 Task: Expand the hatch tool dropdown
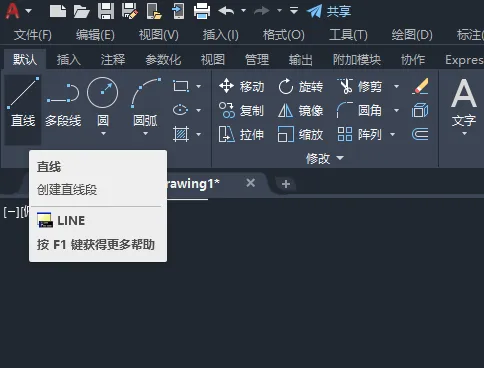198,134
